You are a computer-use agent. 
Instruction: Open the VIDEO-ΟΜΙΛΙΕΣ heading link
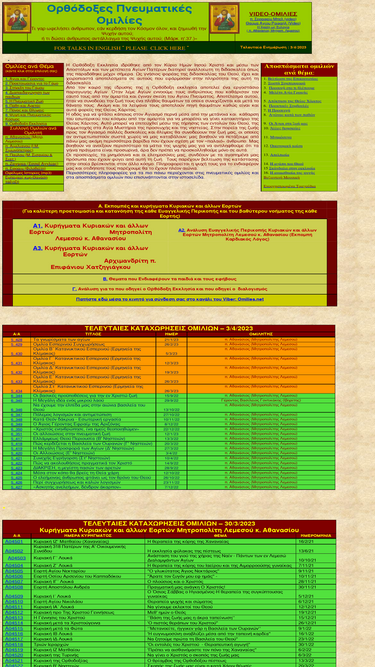(x=273, y=14)
